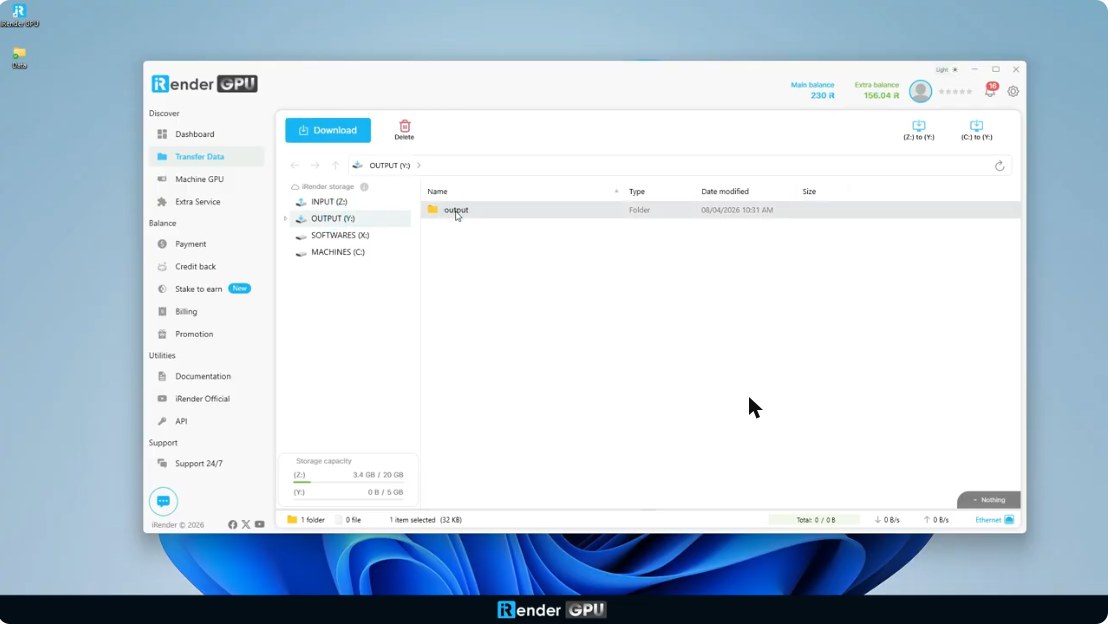Click the (Z:) to (Y:) transfer icon
Screen dimensions: 1108x624
coord(919,126)
